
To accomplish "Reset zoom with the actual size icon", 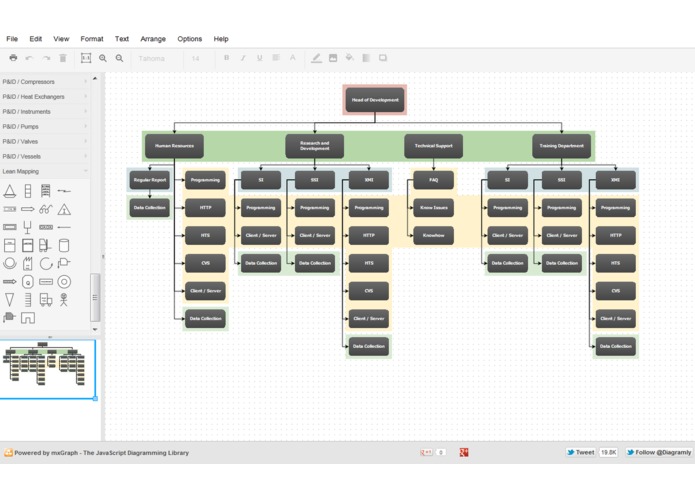I will pyautogui.click(x=86, y=58).
